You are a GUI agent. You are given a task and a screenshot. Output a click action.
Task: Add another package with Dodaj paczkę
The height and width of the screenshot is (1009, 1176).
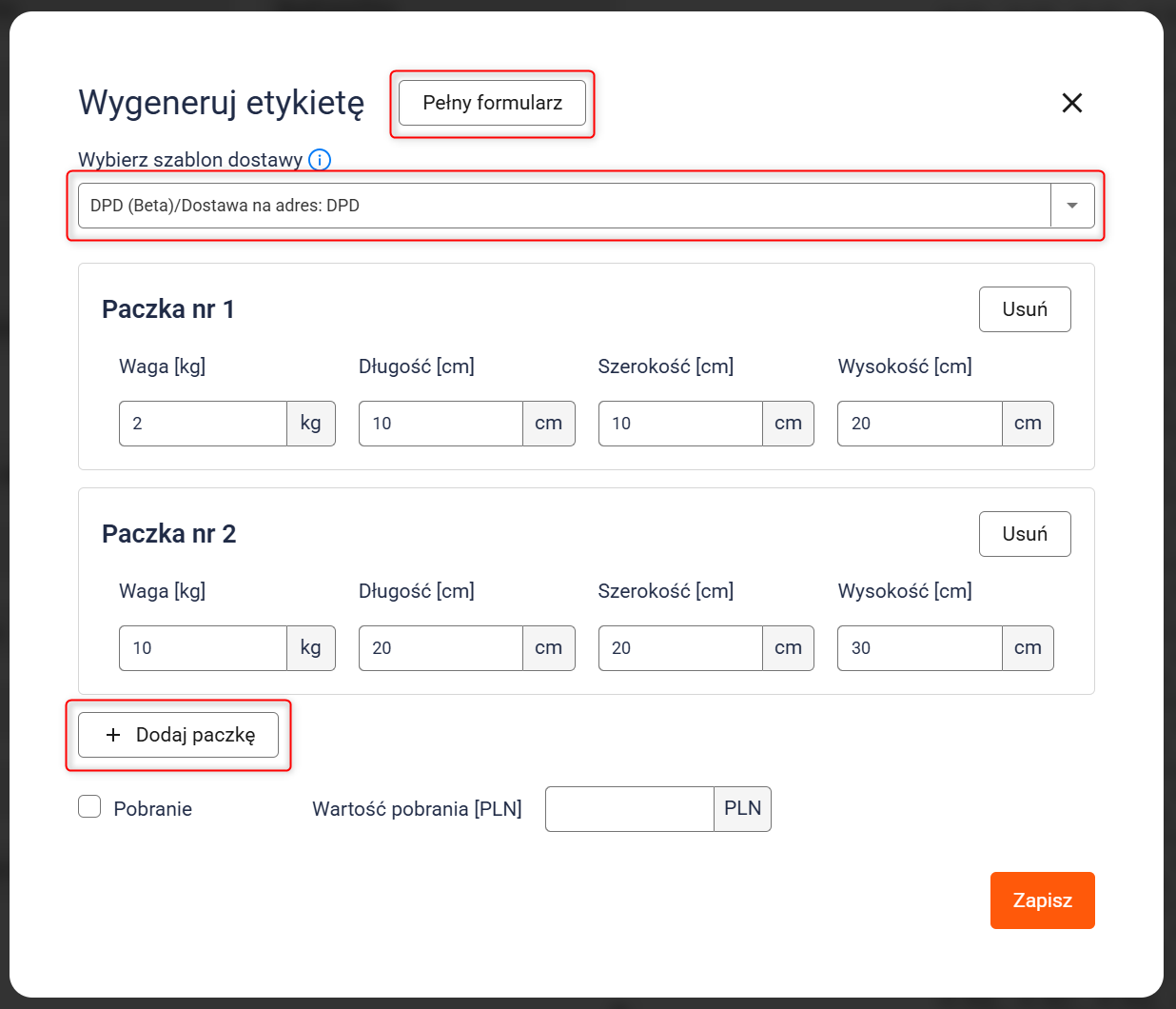[179, 735]
